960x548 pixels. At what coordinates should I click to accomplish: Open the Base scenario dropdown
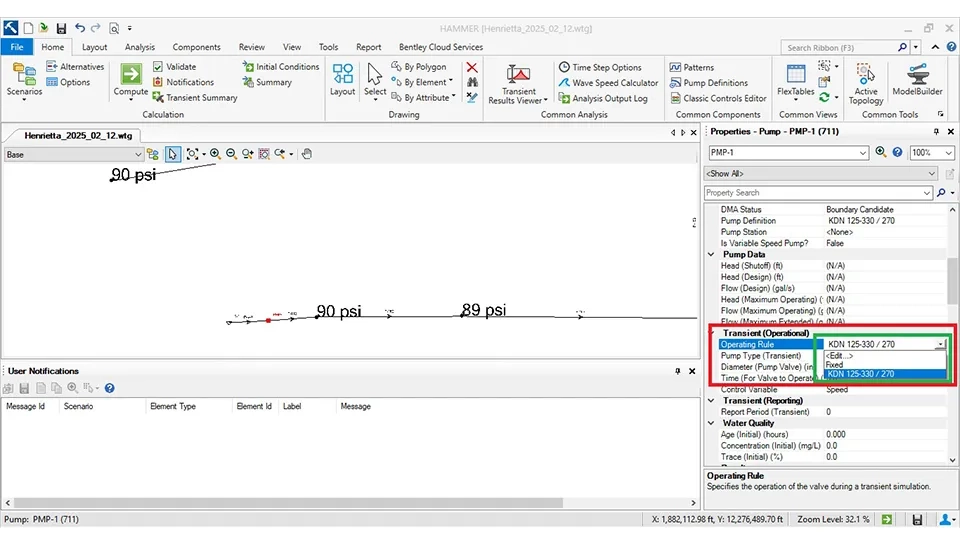tap(137, 155)
